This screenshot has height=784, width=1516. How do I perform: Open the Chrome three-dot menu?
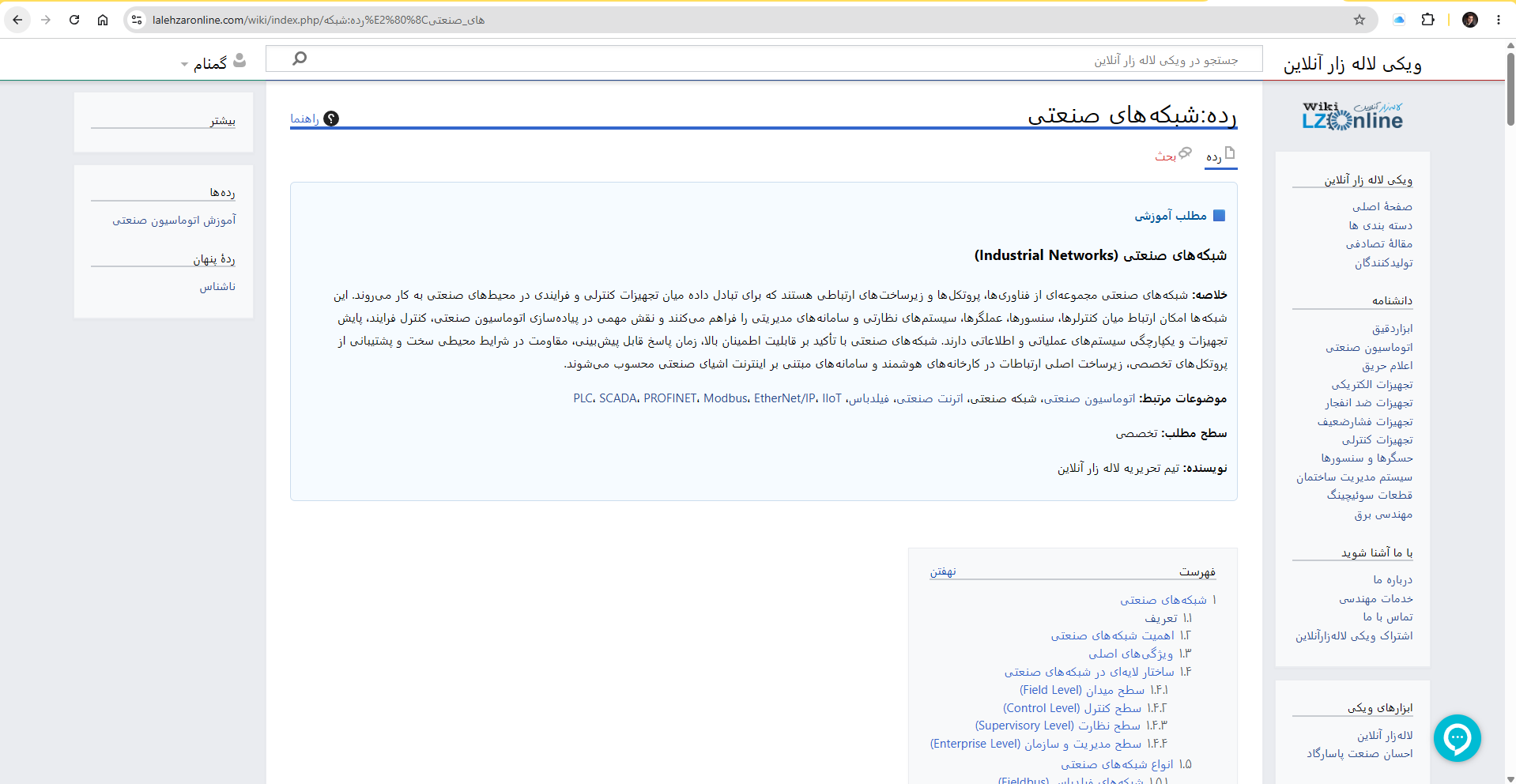coord(1499,20)
